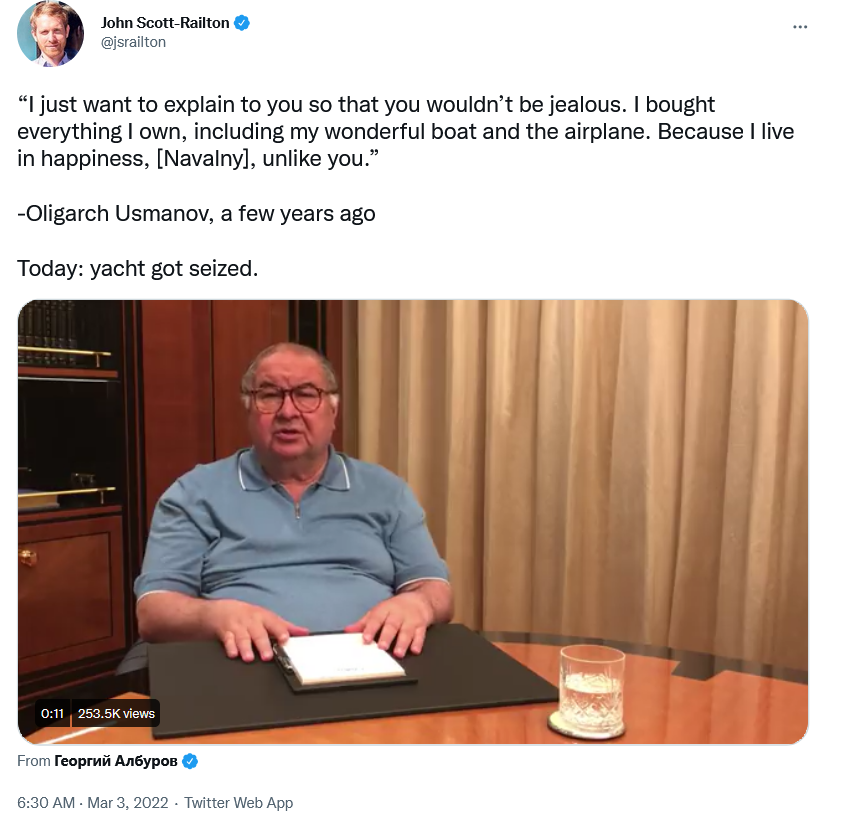
Task: Click the 253.5K views counter
Action: 116,713
